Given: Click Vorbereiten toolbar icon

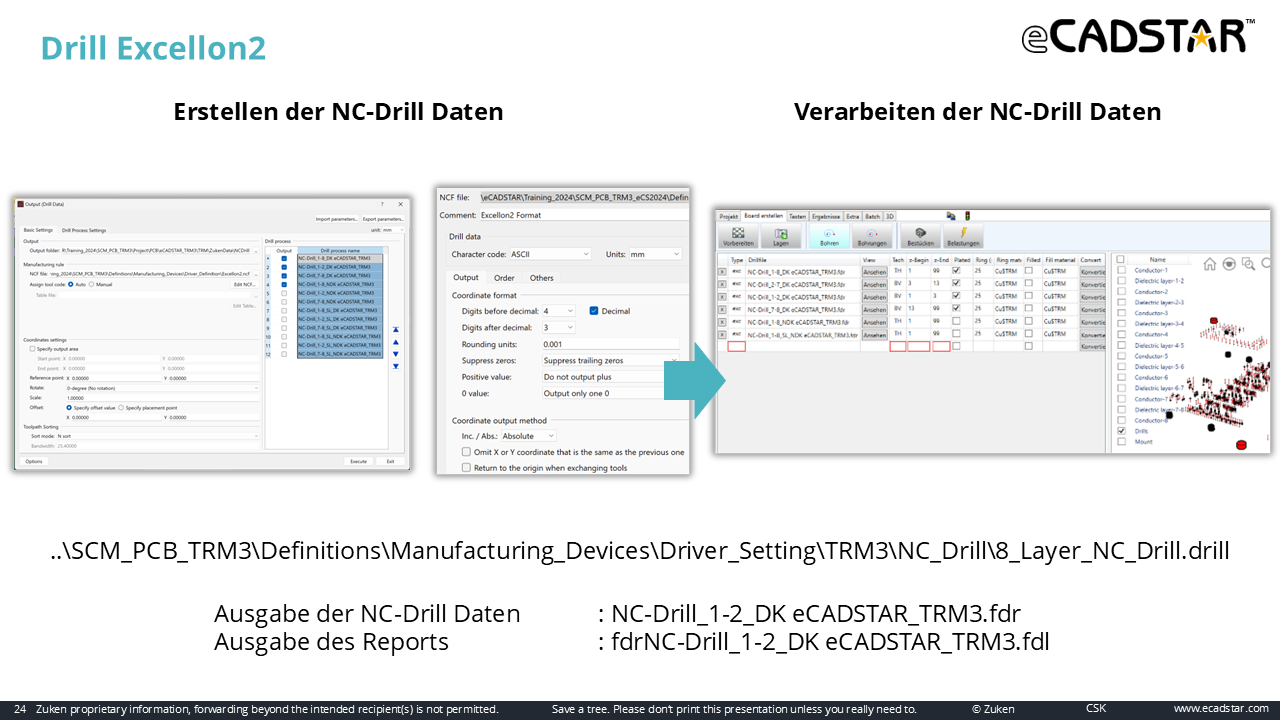Looking at the screenshot, I should click(738, 237).
